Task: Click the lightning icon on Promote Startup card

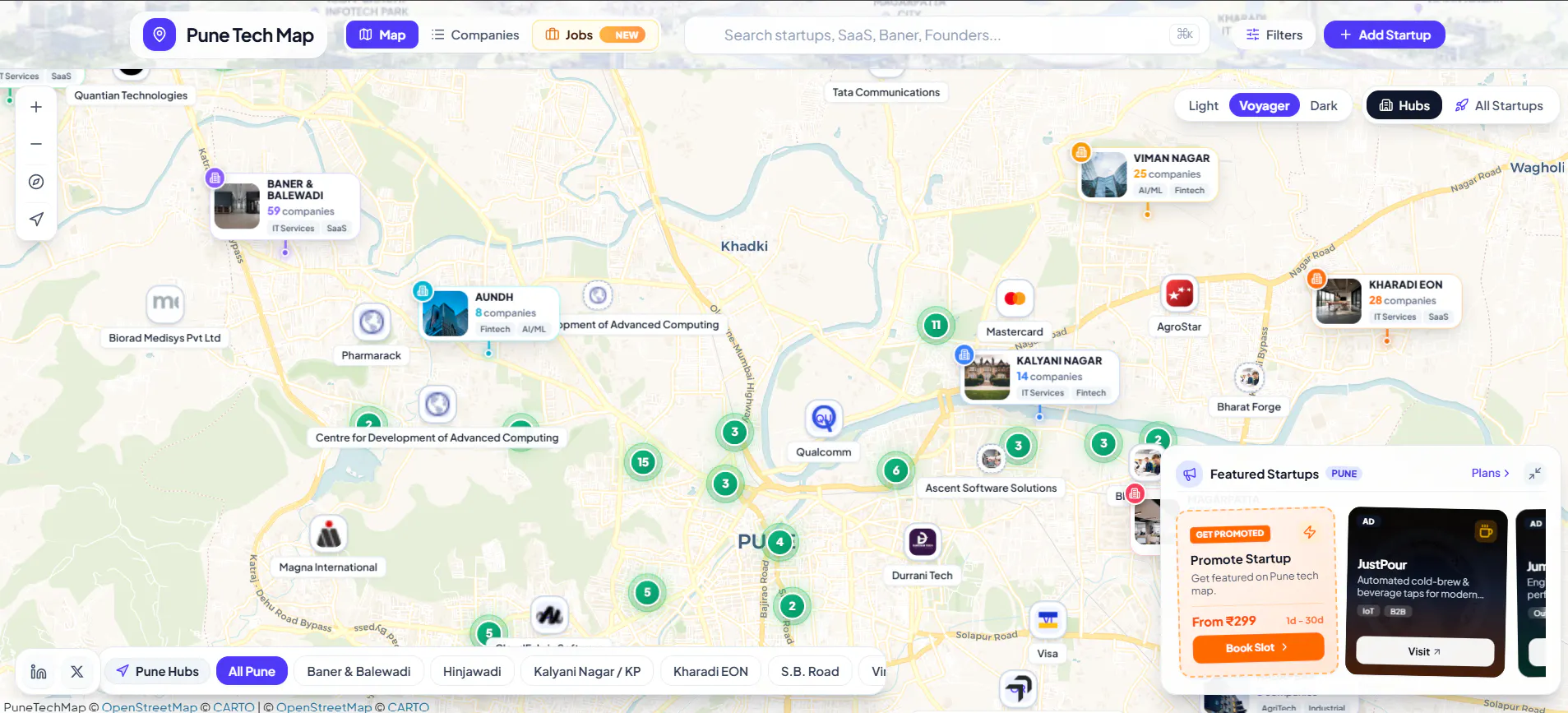Action: (x=1310, y=532)
